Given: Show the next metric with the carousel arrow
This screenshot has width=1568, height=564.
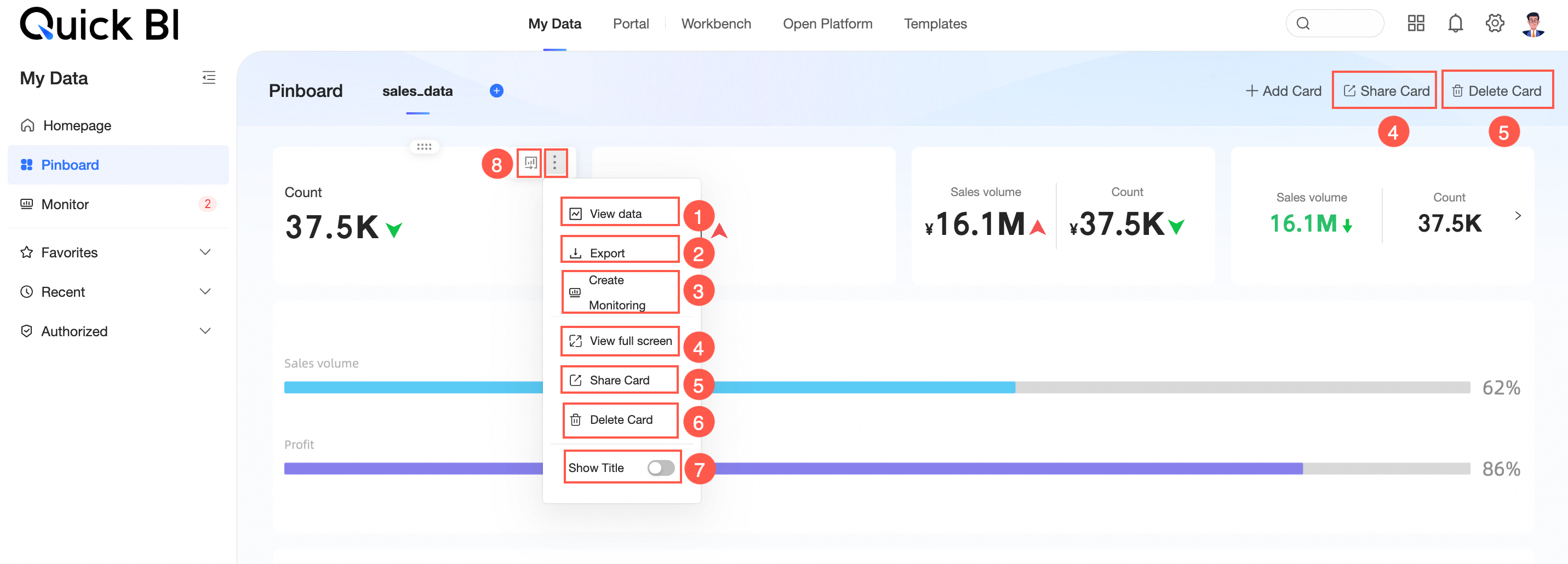Looking at the screenshot, I should (1518, 215).
